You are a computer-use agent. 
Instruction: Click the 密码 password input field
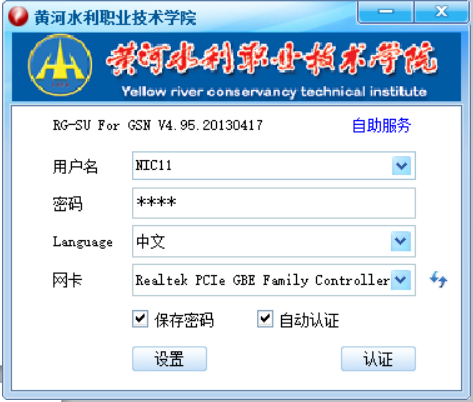tap(274, 203)
